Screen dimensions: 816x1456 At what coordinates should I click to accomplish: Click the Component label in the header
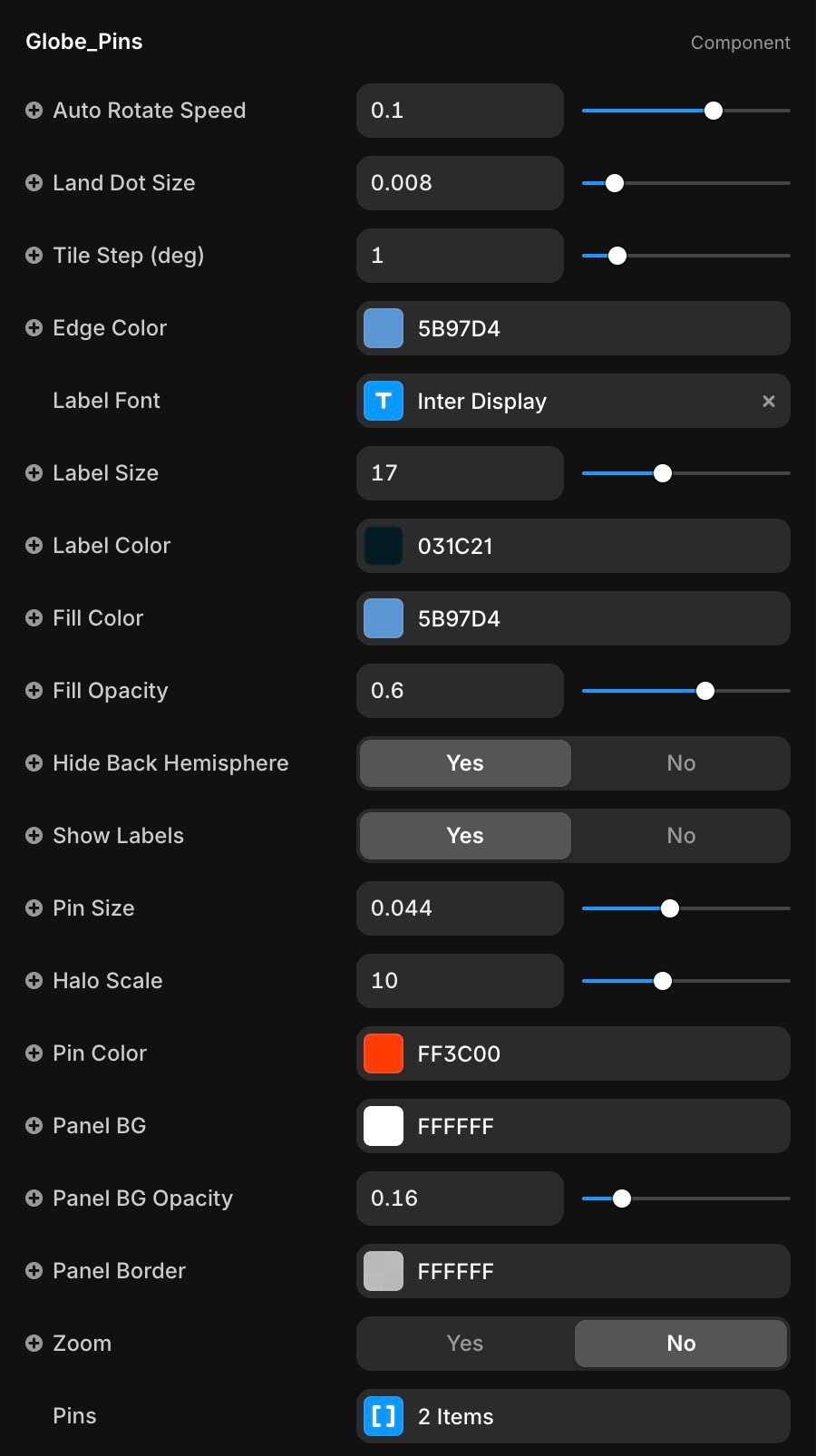[740, 43]
